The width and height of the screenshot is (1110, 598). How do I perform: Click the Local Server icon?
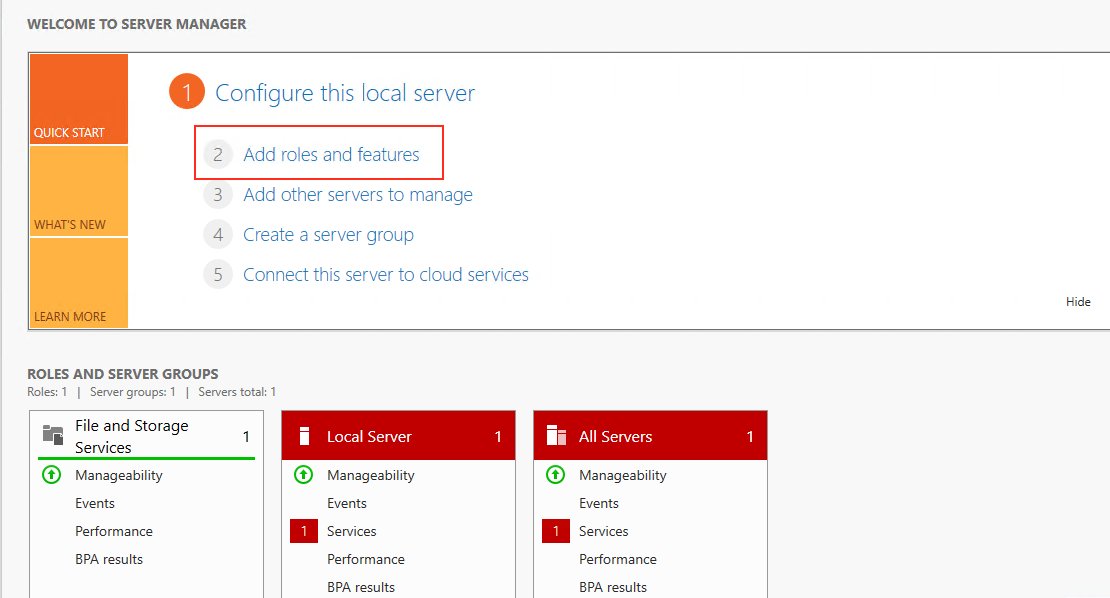click(x=304, y=436)
